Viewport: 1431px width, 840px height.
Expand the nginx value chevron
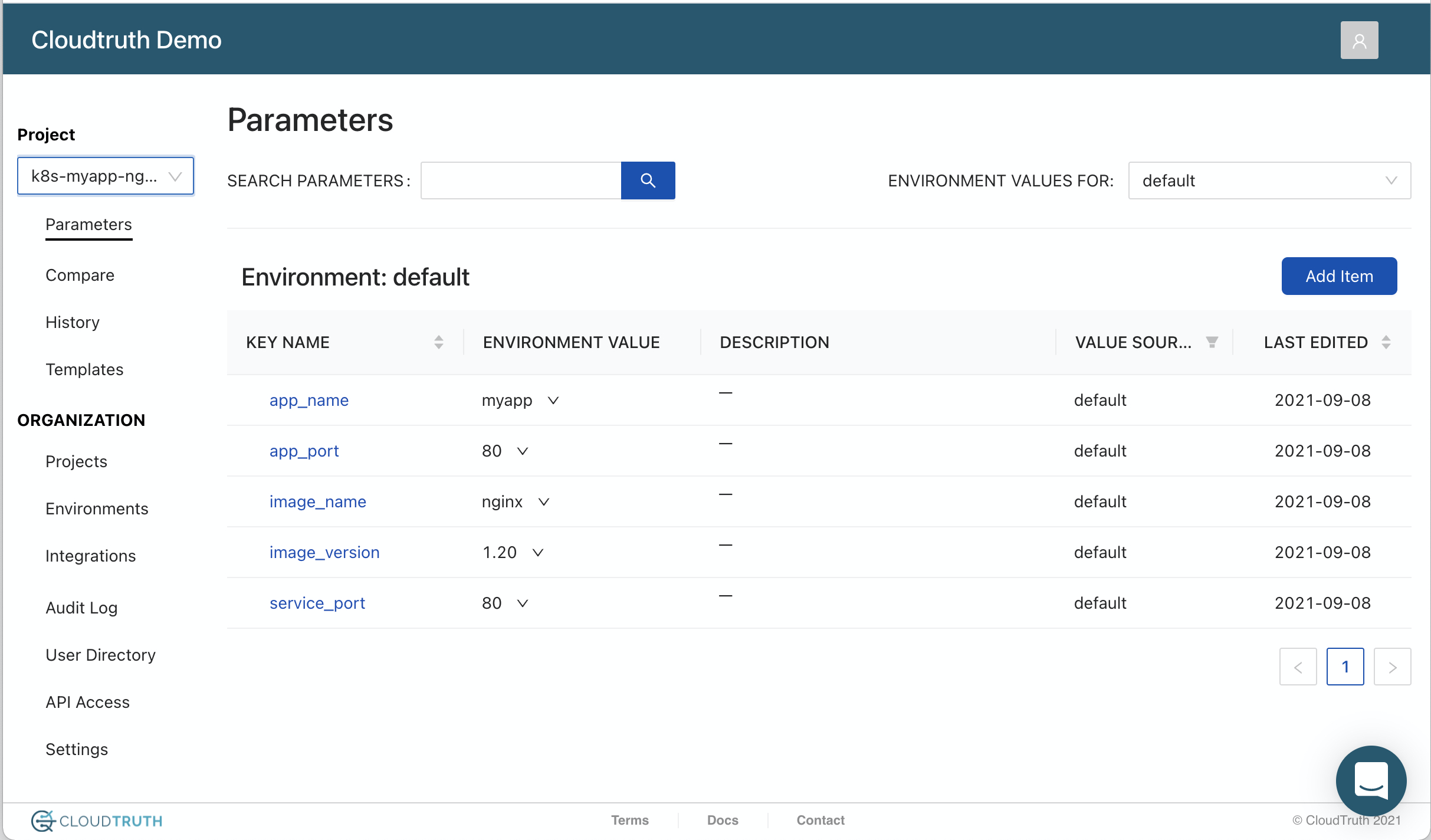click(x=544, y=502)
